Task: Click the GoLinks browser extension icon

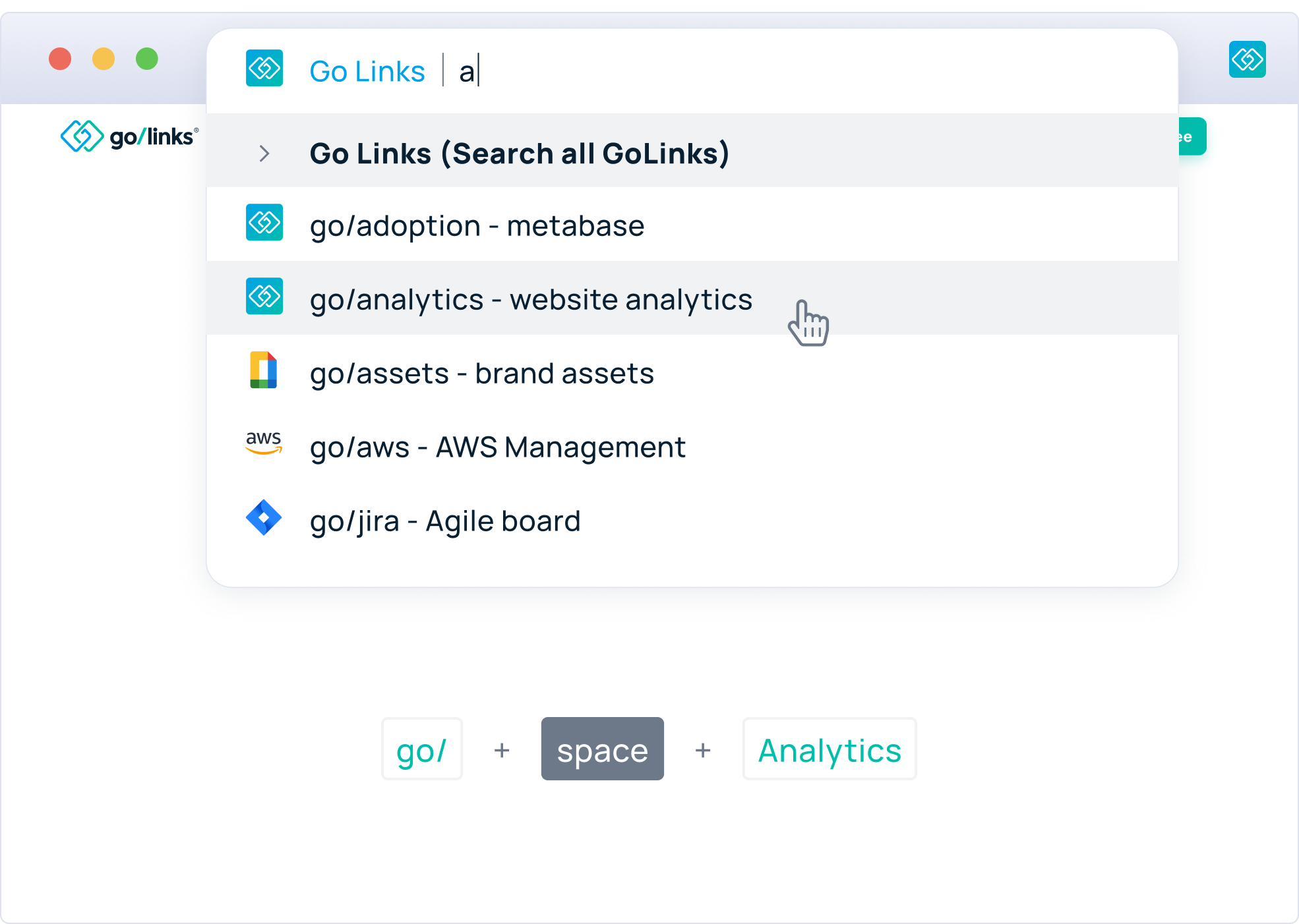Action: (1247, 59)
